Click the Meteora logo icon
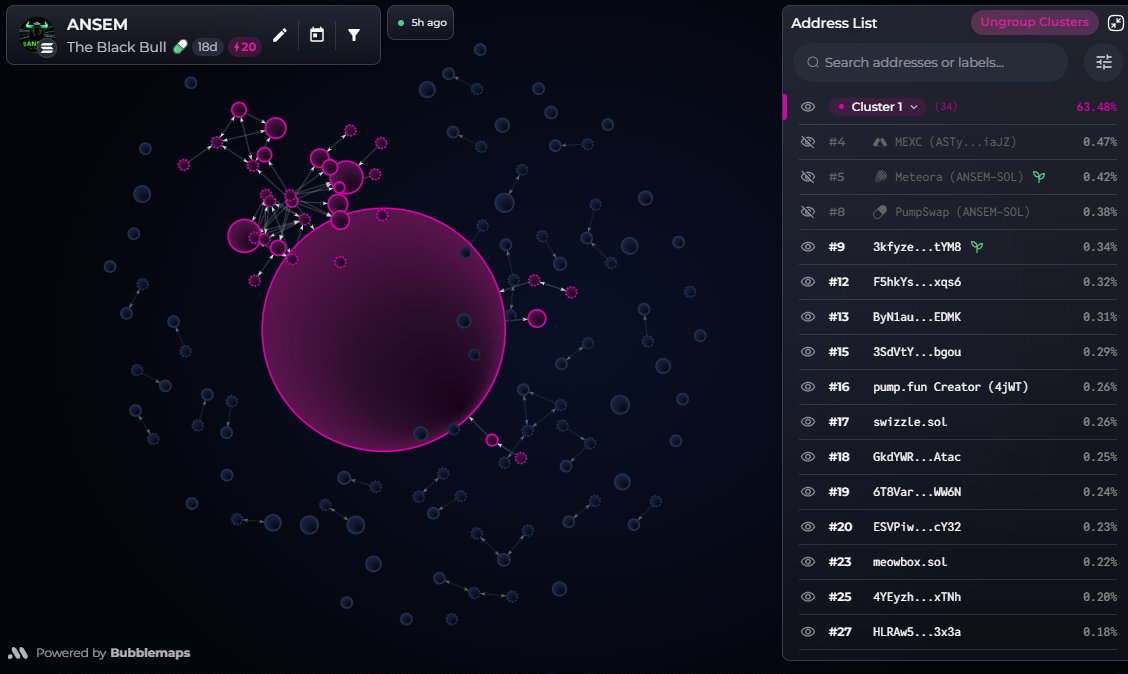This screenshot has height=674, width=1128. pyautogui.click(x=880, y=176)
